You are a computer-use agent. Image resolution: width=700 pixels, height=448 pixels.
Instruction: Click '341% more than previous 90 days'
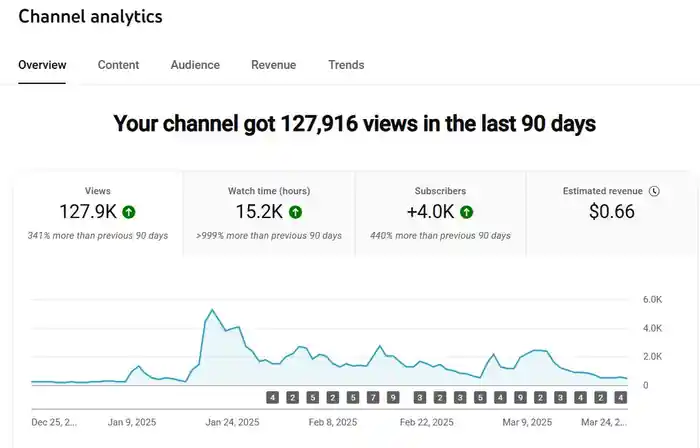[x=98, y=236]
